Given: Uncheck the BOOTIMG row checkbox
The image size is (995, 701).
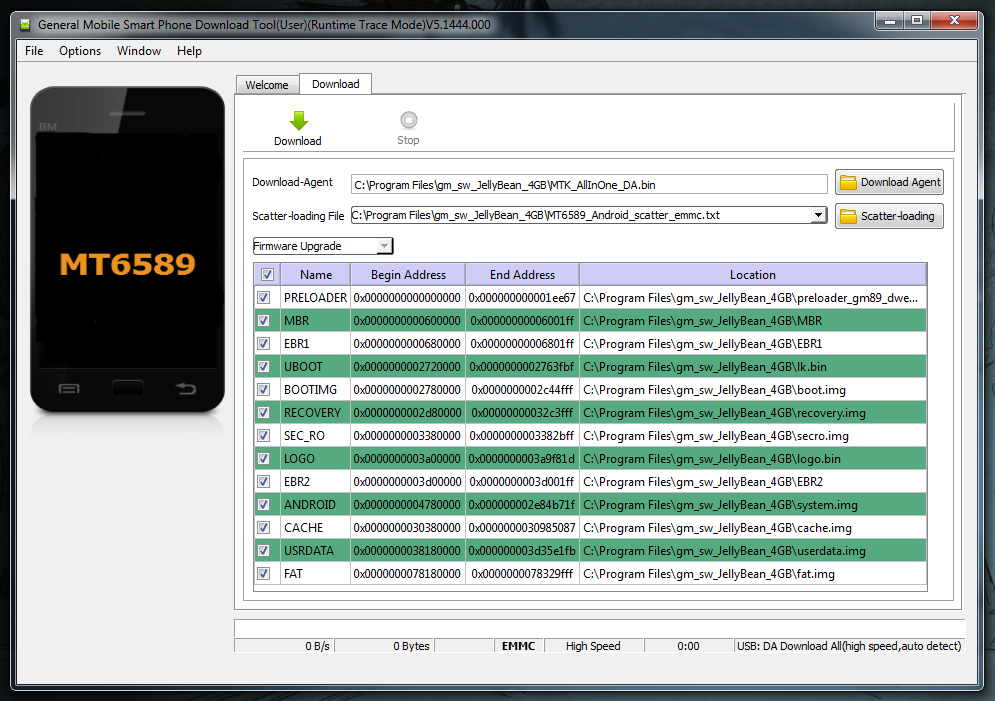Looking at the screenshot, I should coord(263,390).
